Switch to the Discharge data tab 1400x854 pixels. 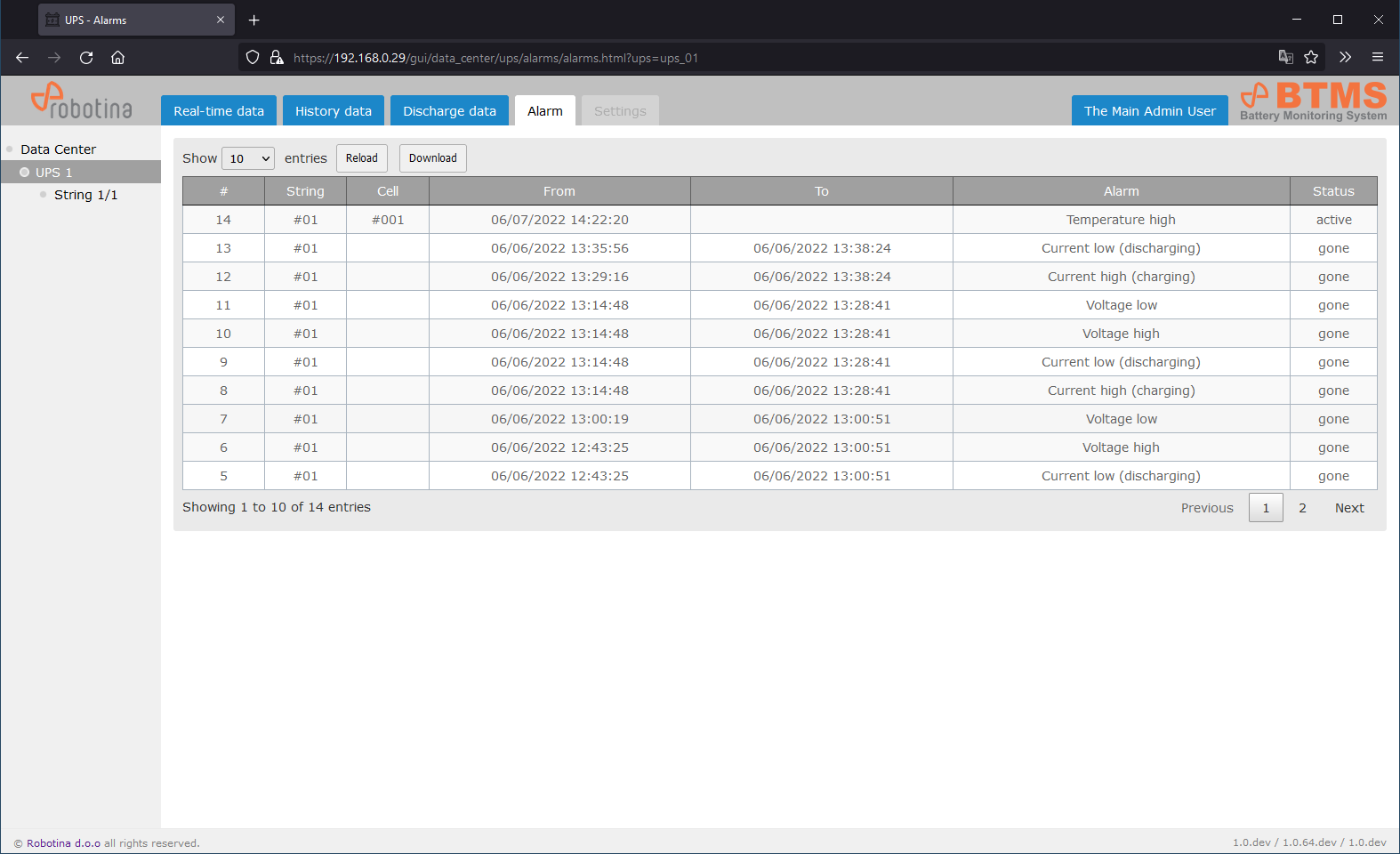click(x=449, y=111)
